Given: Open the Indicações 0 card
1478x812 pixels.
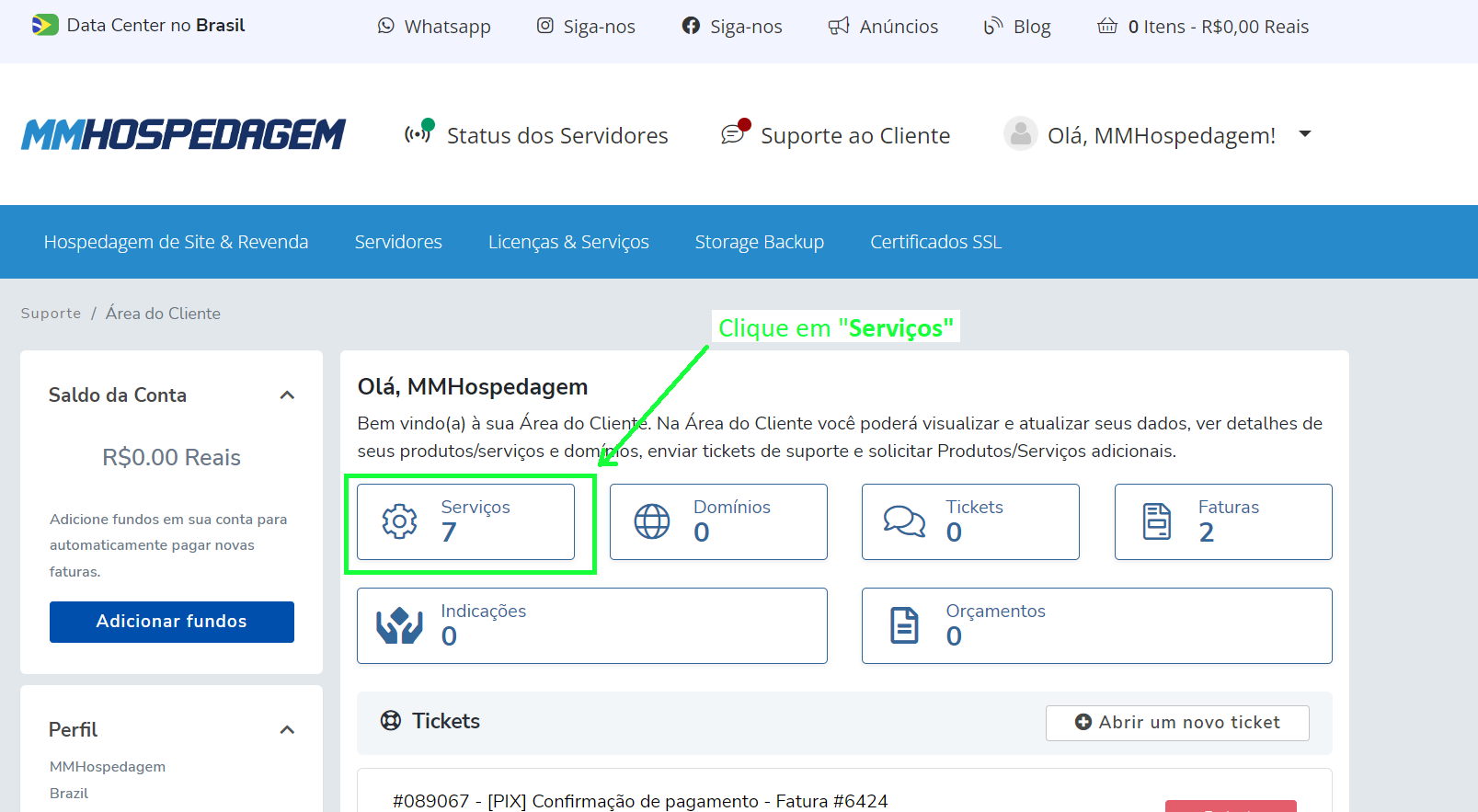Looking at the screenshot, I should click(592, 625).
